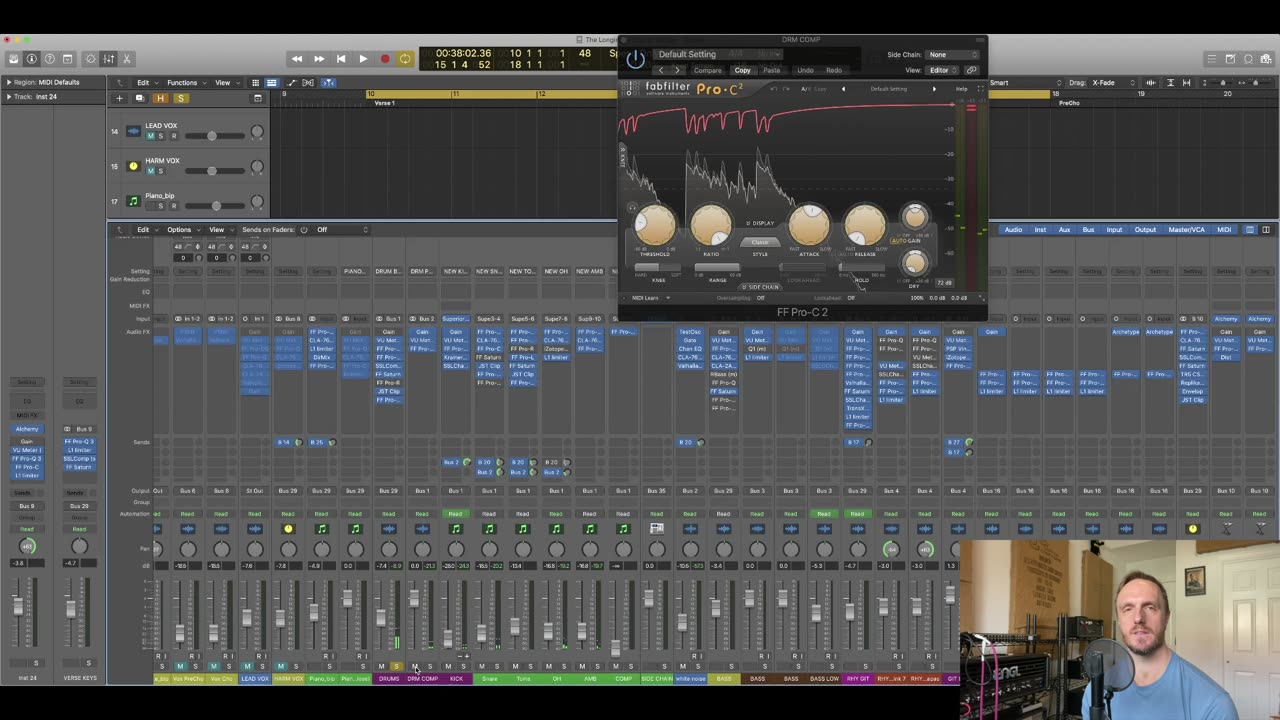This screenshot has height=720, width=1280.
Task: Expand the Track: Inst 24 disclosure triangle
Action: point(9,96)
